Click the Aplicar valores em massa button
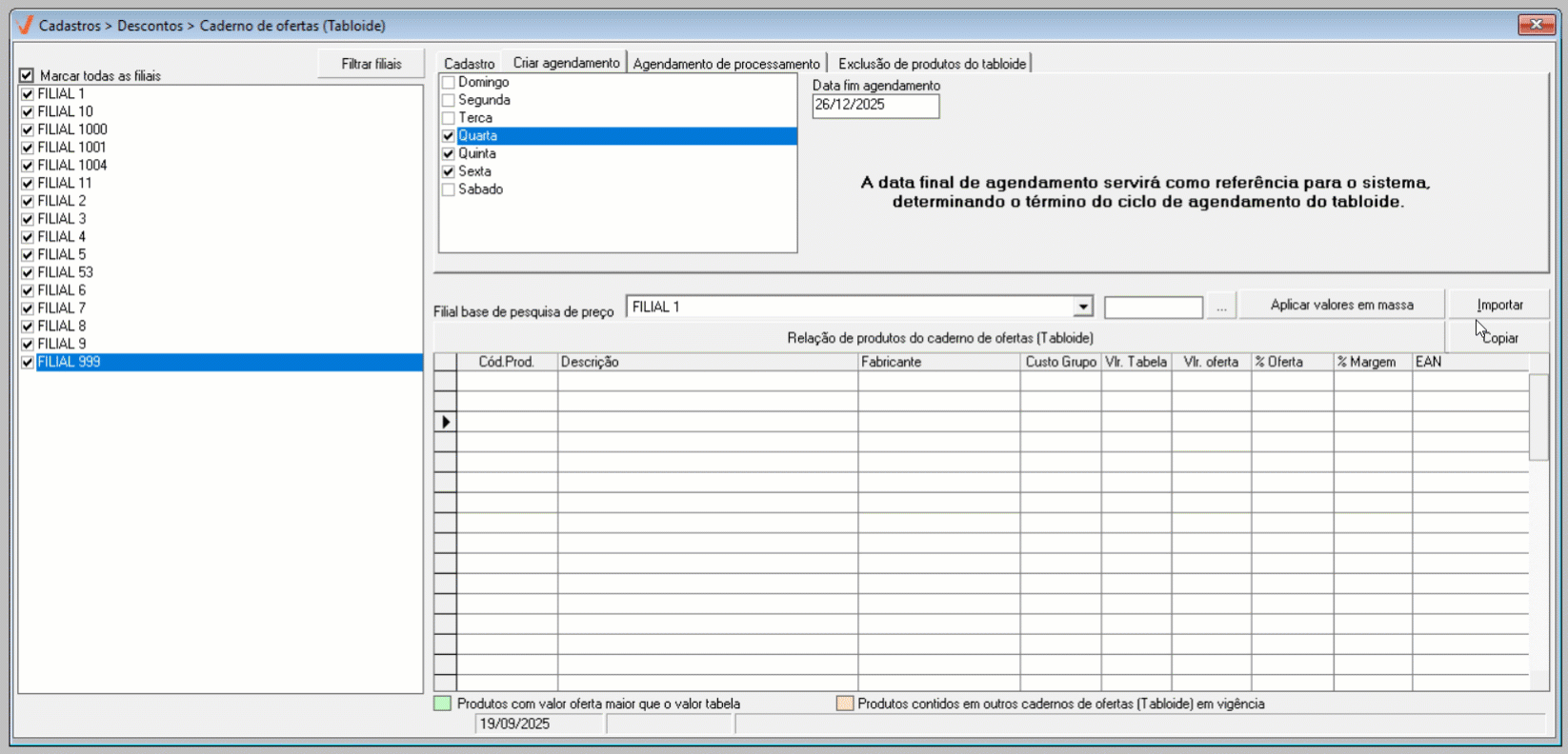1568x754 pixels. 1341,305
